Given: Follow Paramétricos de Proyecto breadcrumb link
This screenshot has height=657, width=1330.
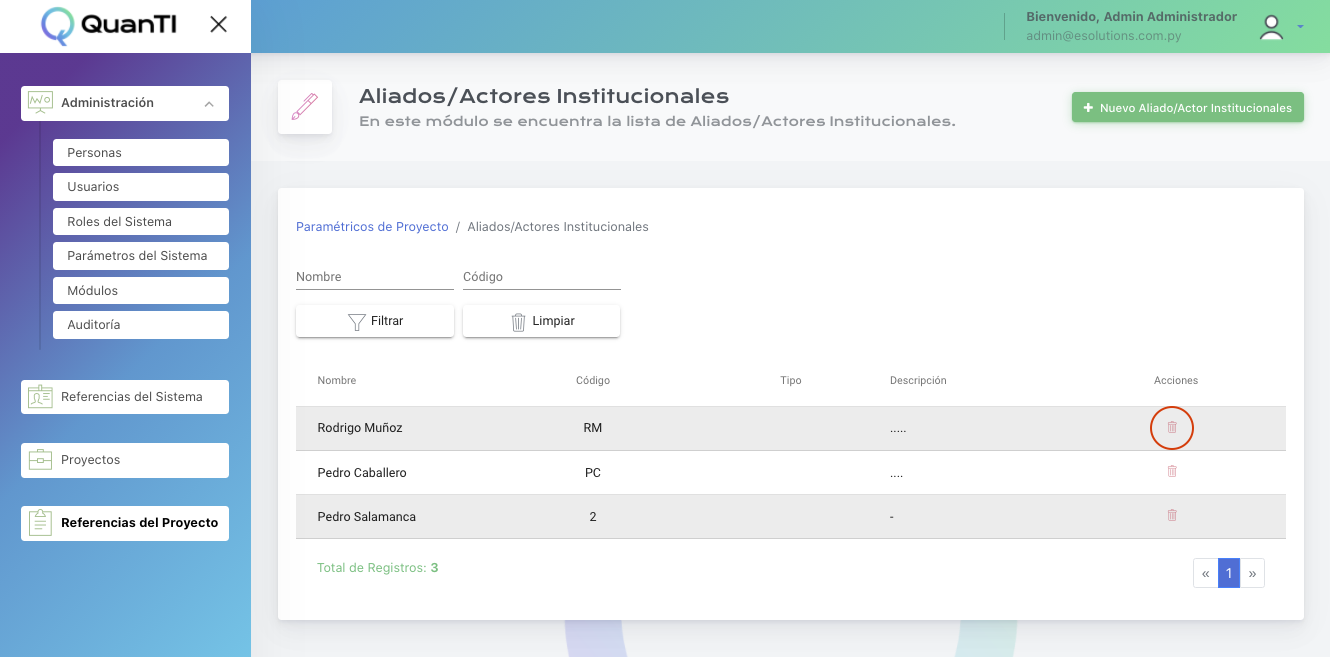Looking at the screenshot, I should (372, 227).
